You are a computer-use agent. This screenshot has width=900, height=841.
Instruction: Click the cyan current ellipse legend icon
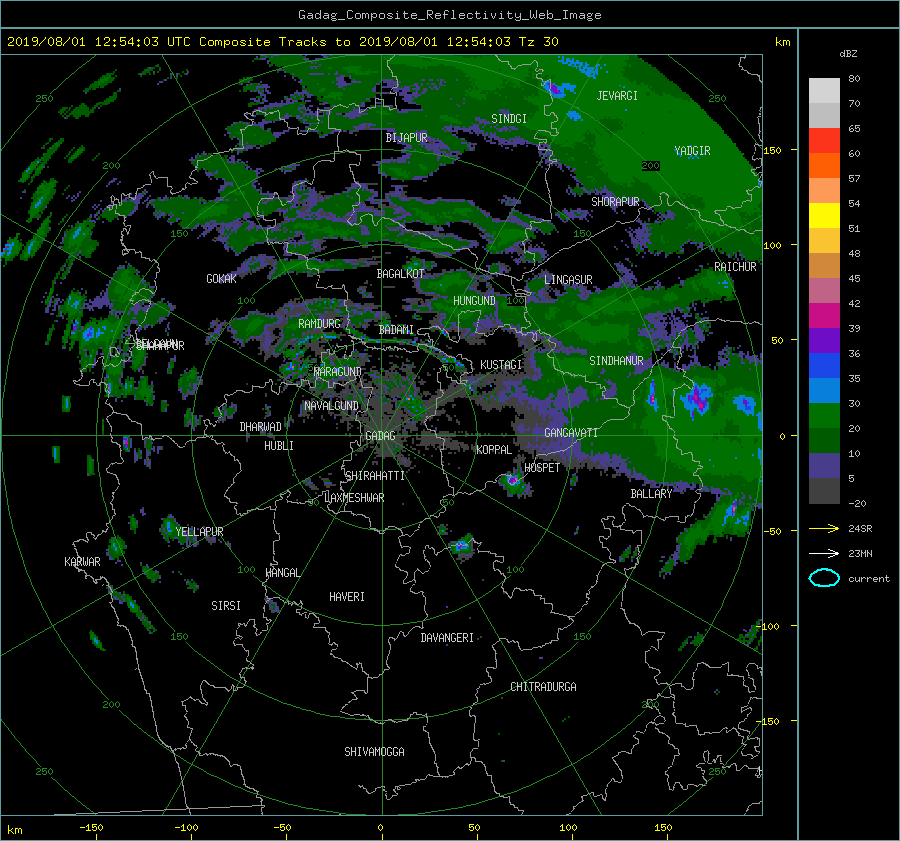(824, 578)
